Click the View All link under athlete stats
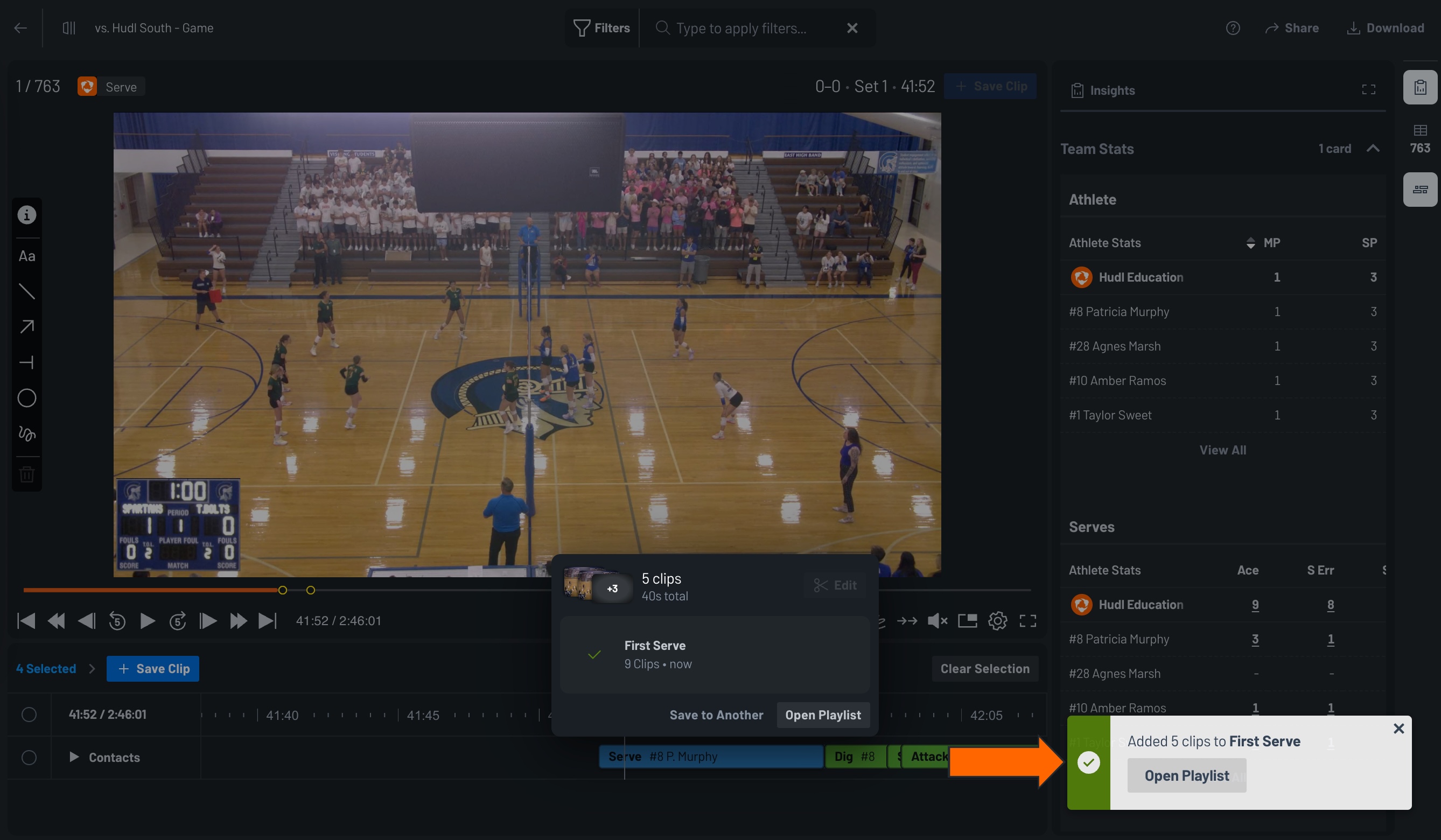The width and height of the screenshot is (1441, 840). pyautogui.click(x=1222, y=450)
